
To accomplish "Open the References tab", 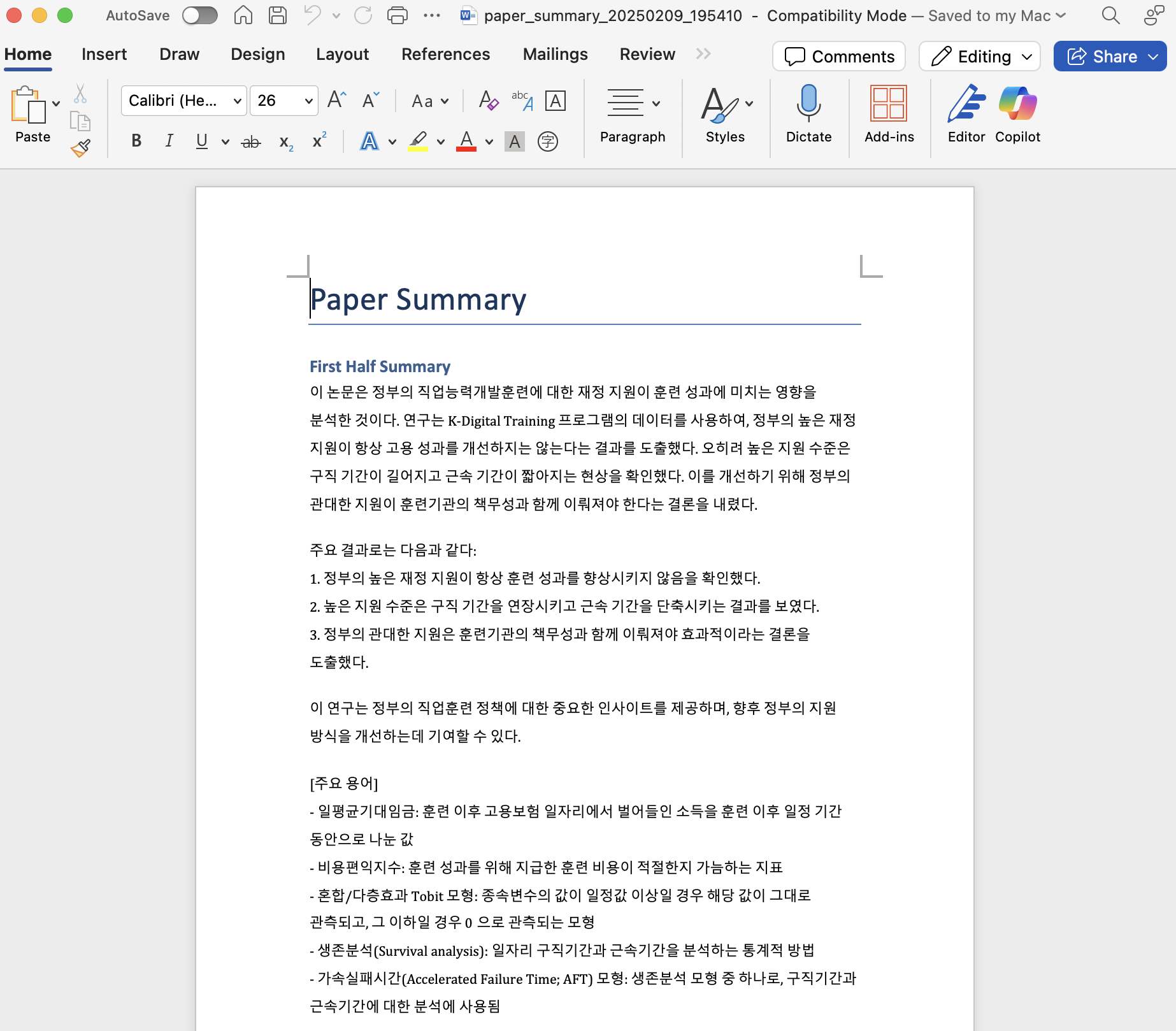I will 445,55.
